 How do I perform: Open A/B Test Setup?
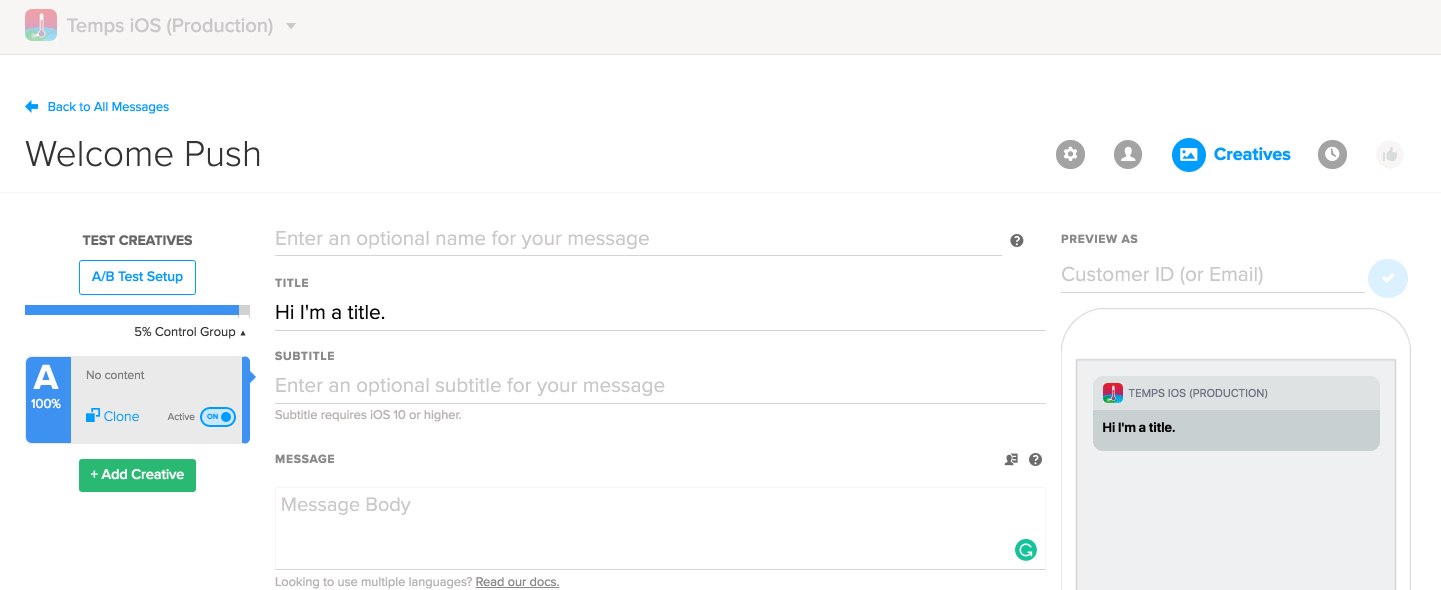click(137, 277)
